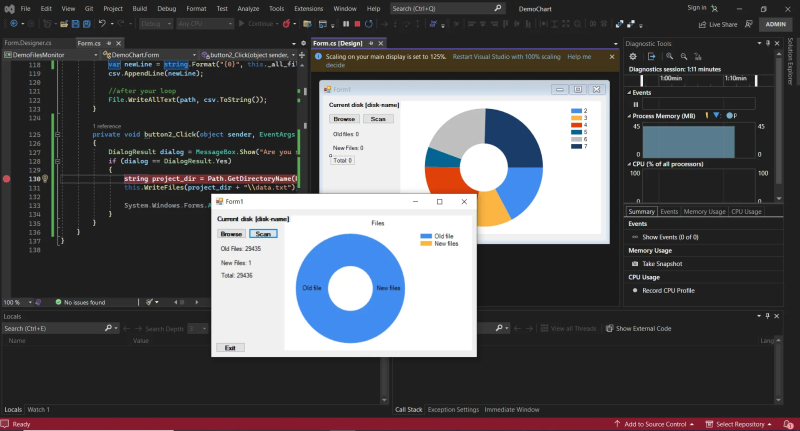This screenshot has height=431, width=800.
Task: Toggle the breakpoint on line 130
Action: coord(7,179)
